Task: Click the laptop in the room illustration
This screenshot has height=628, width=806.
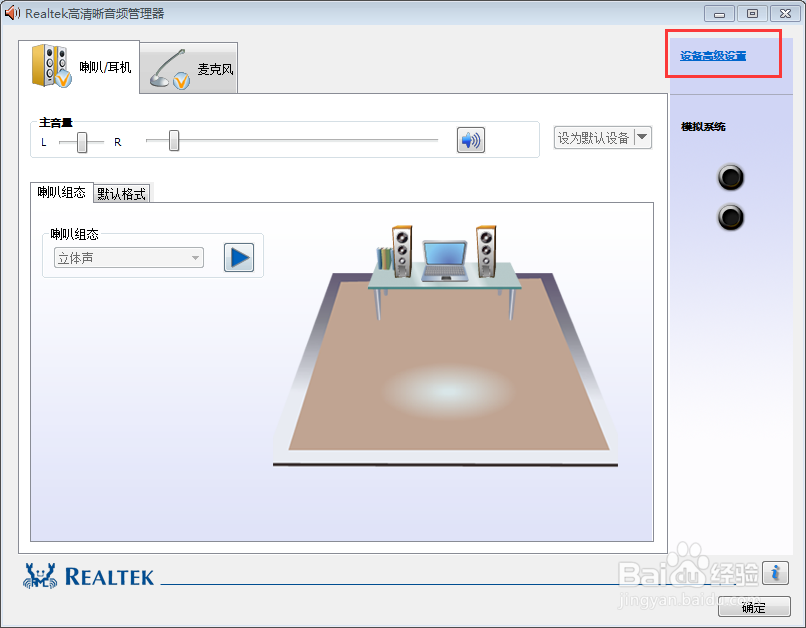Action: click(445, 261)
